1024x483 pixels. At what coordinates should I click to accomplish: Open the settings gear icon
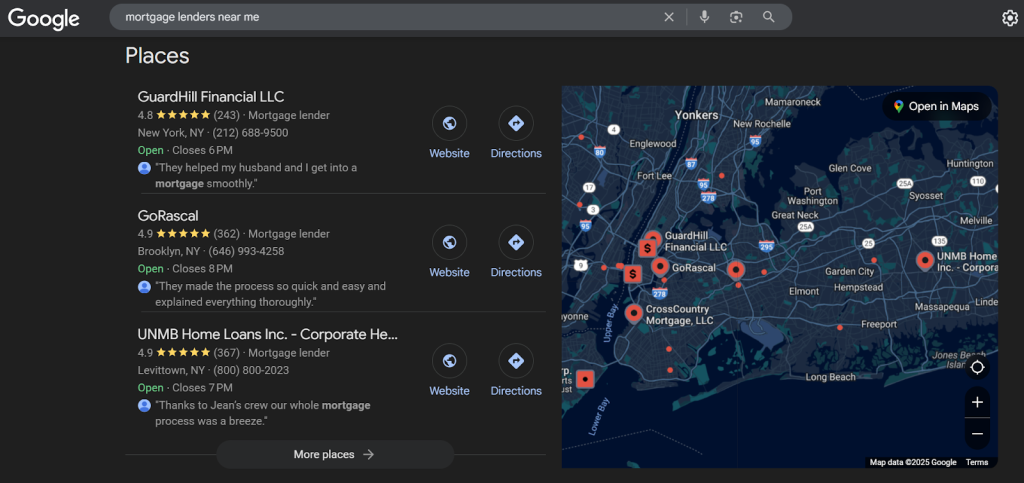1010,18
